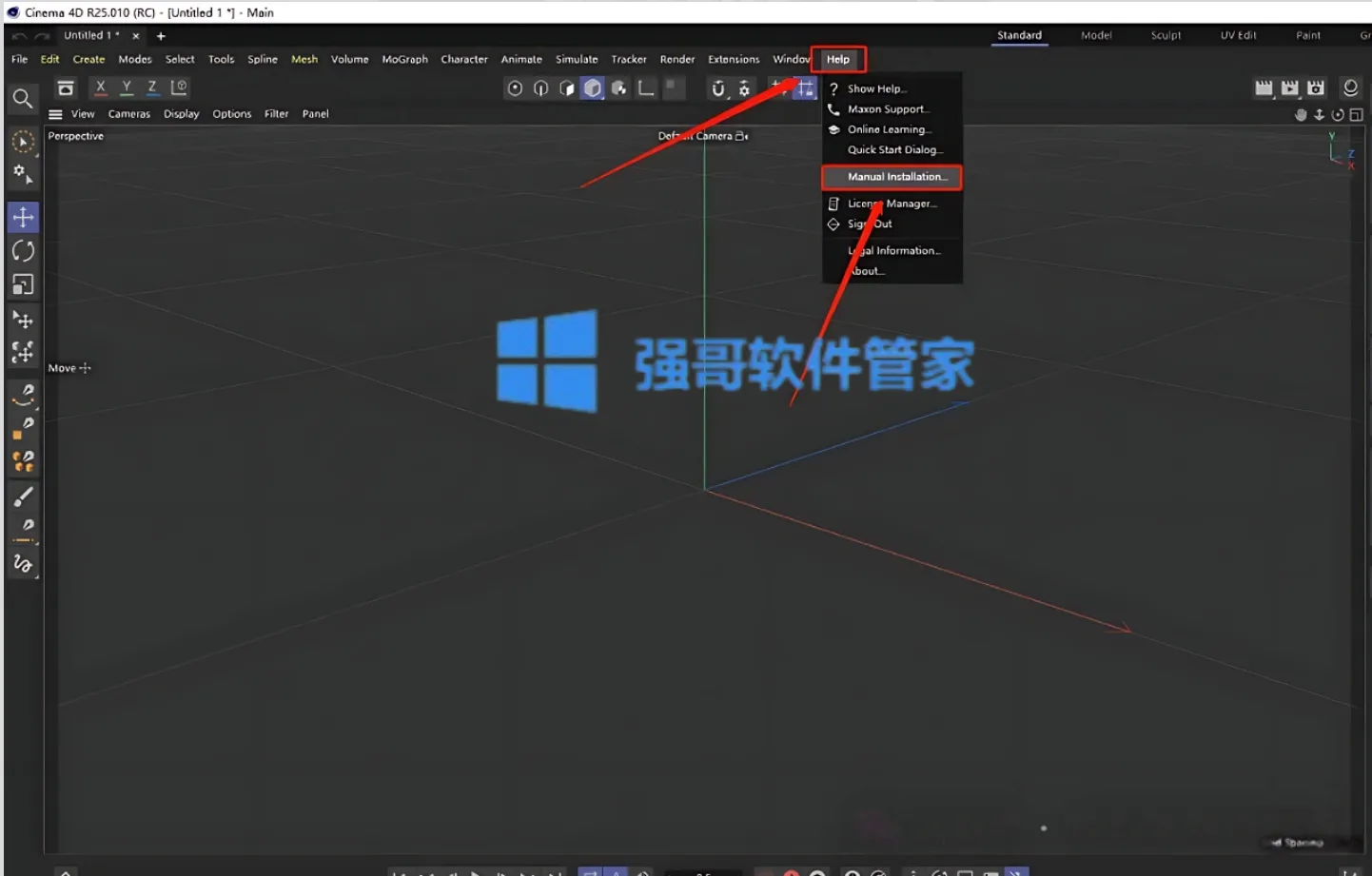Toggle Y axis lock
Screen dimensions: 1372x876
point(127,88)
